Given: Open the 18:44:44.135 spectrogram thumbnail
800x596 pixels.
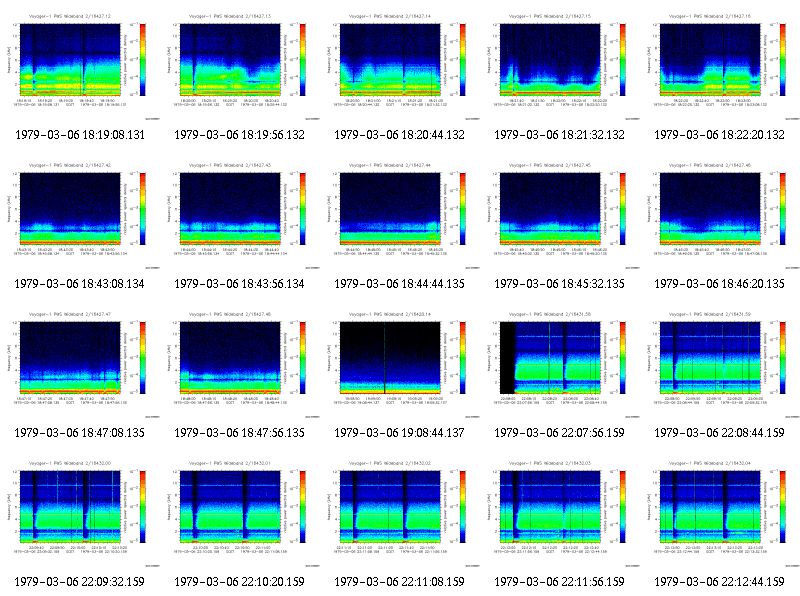Looking at the screenshot, I should (399, 216).
